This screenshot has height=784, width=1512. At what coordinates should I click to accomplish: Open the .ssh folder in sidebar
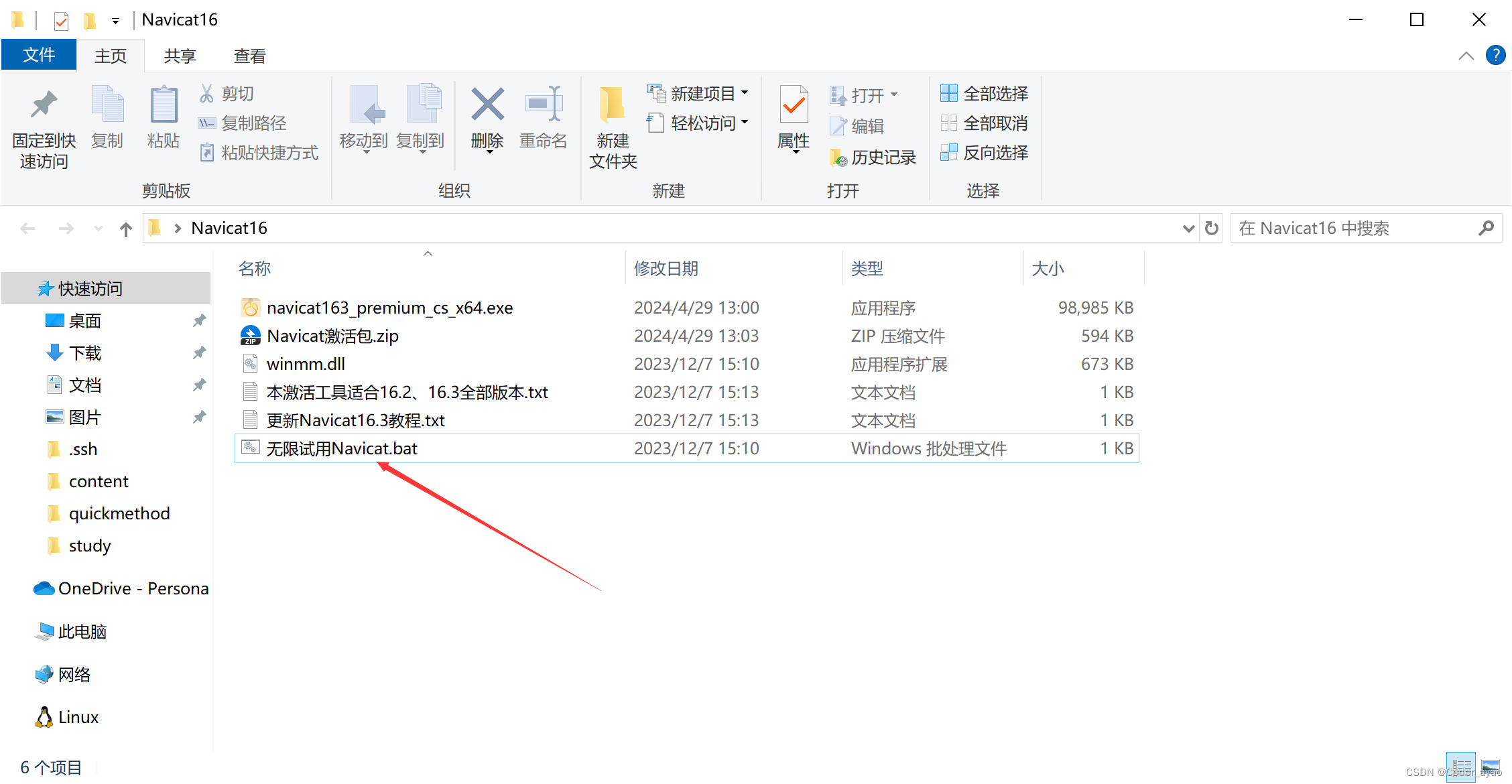tap(106, 449)
